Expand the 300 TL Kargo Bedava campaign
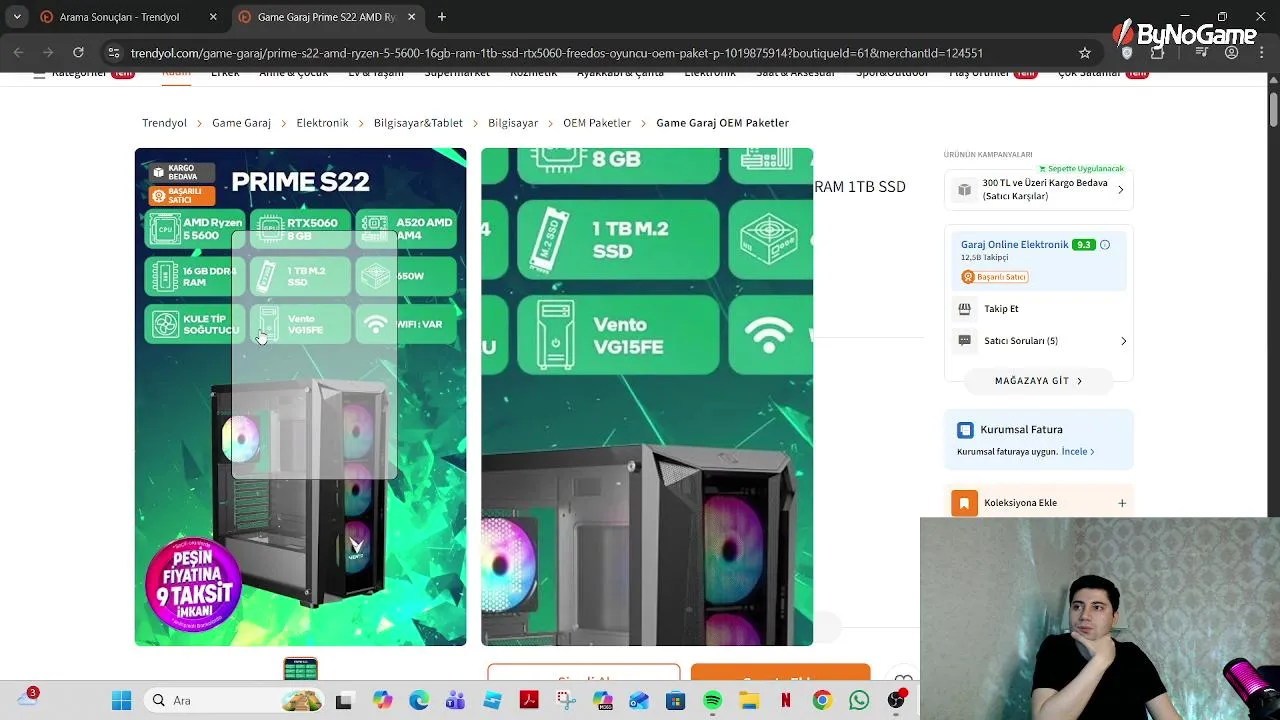The height and width of the screenshot is (720, 1280). pyautogui.click(x=1120, y=190)
